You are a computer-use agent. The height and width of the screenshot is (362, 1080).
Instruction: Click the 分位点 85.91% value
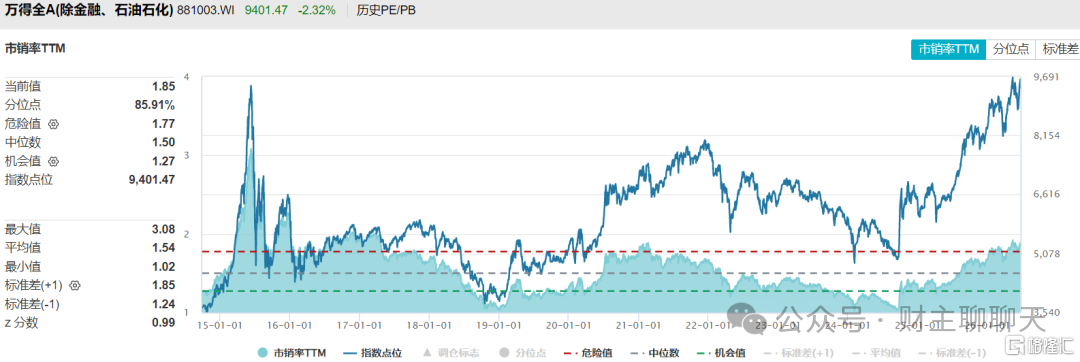pos(155,105)
